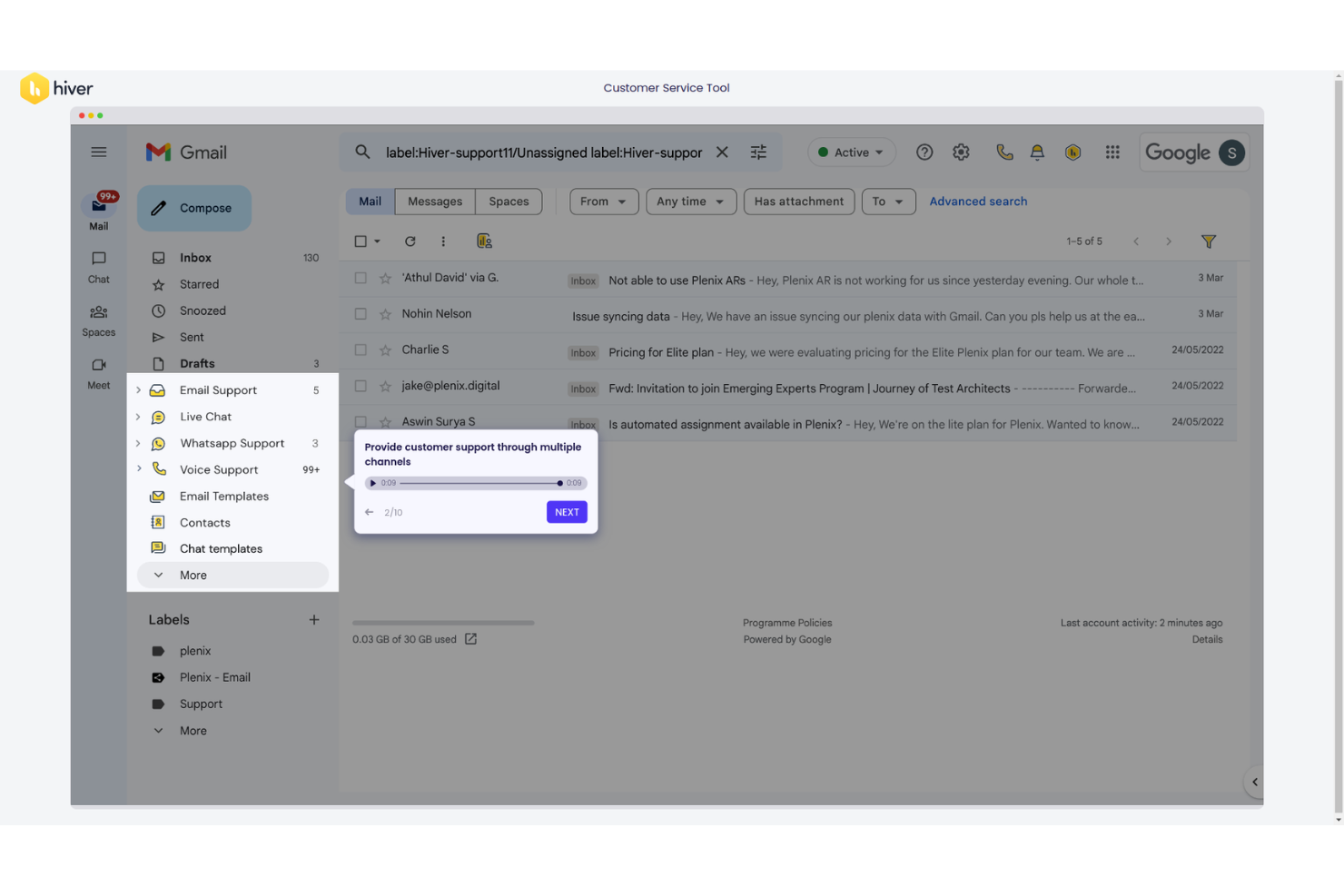This screenshot has height=896, width=1344.
Task: Open the From filter dropdown
Action: 603,201
